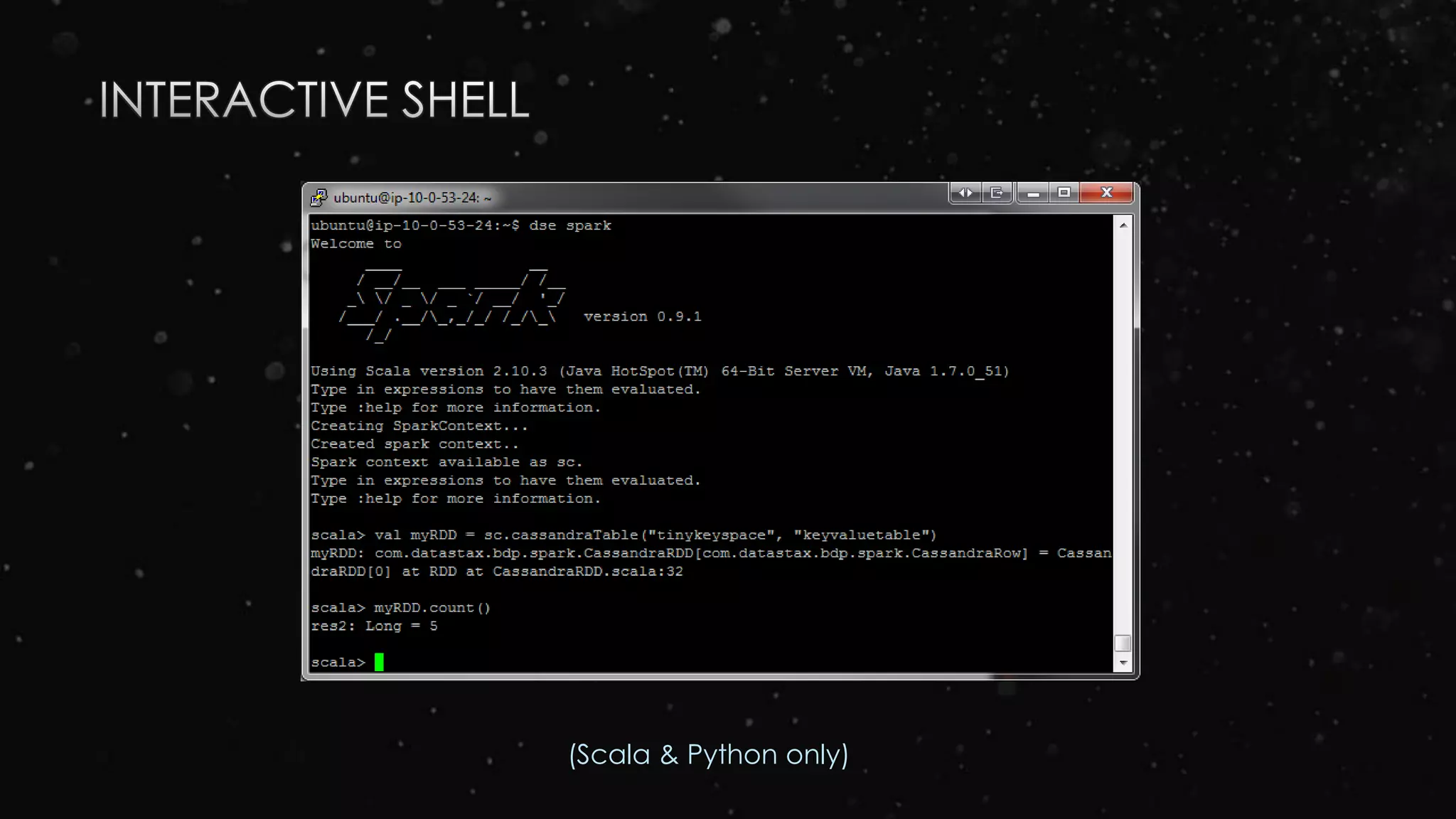Click the 'Created spark context..' line
1456x819 pixels.
(x=414, y=444)
